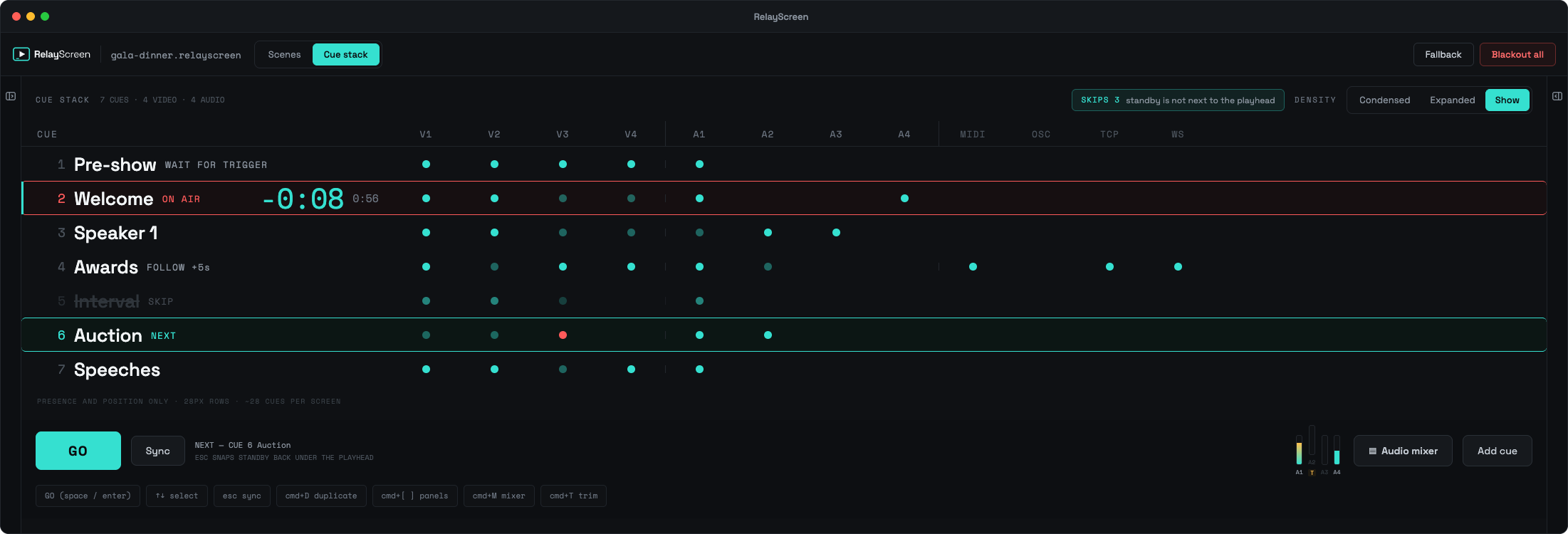Set density to Condensed
The height and width of the screenshot is (534, 1568).
[1384, 100]
